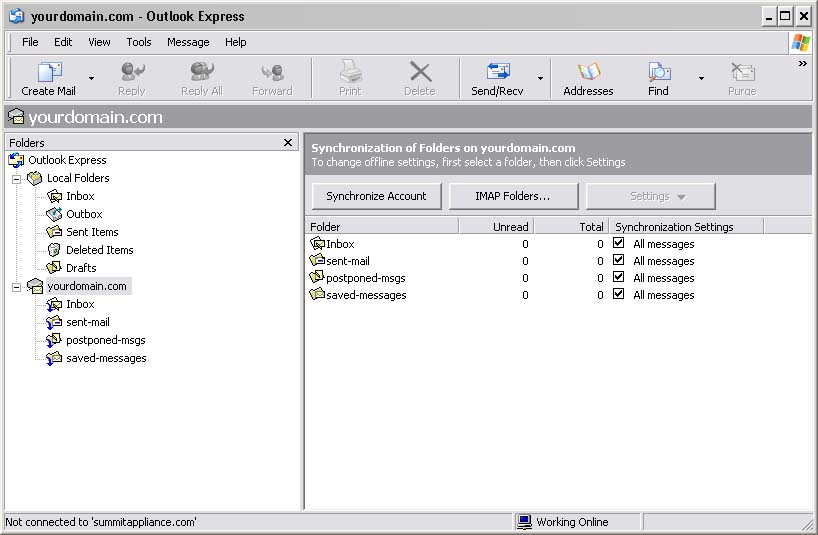Click the Outlook Express root tree icon
This screenshot has width=818, height=535.
point(16,160)
